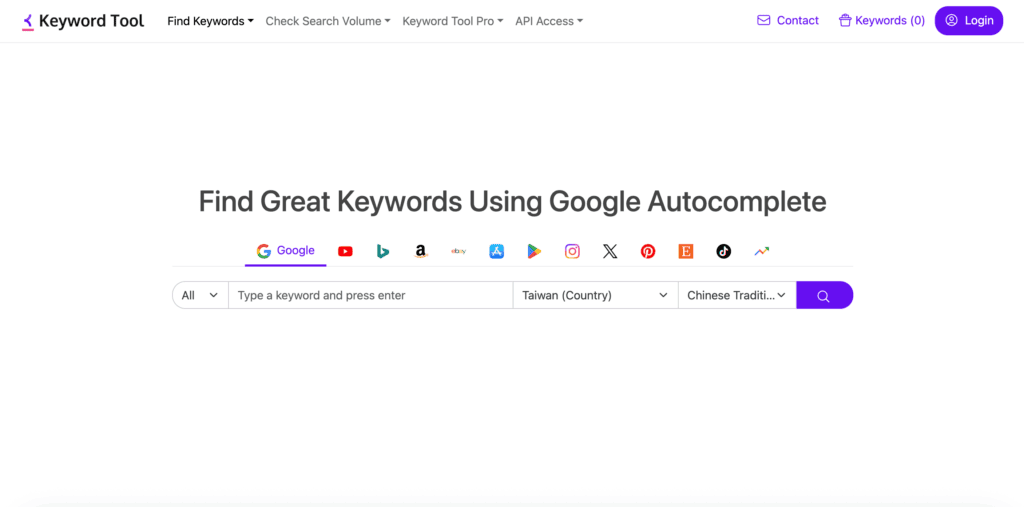This screenshot has width=1024, height=507.
Task: Open the Taiwan (Country) location dropdown
Action: point(595,296)
